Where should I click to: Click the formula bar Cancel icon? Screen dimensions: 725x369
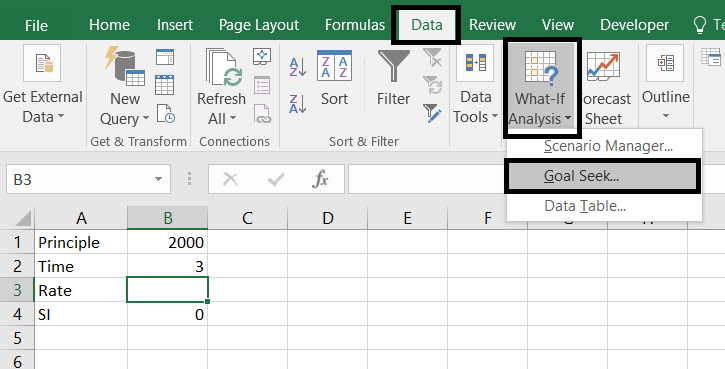pos(230,179)
